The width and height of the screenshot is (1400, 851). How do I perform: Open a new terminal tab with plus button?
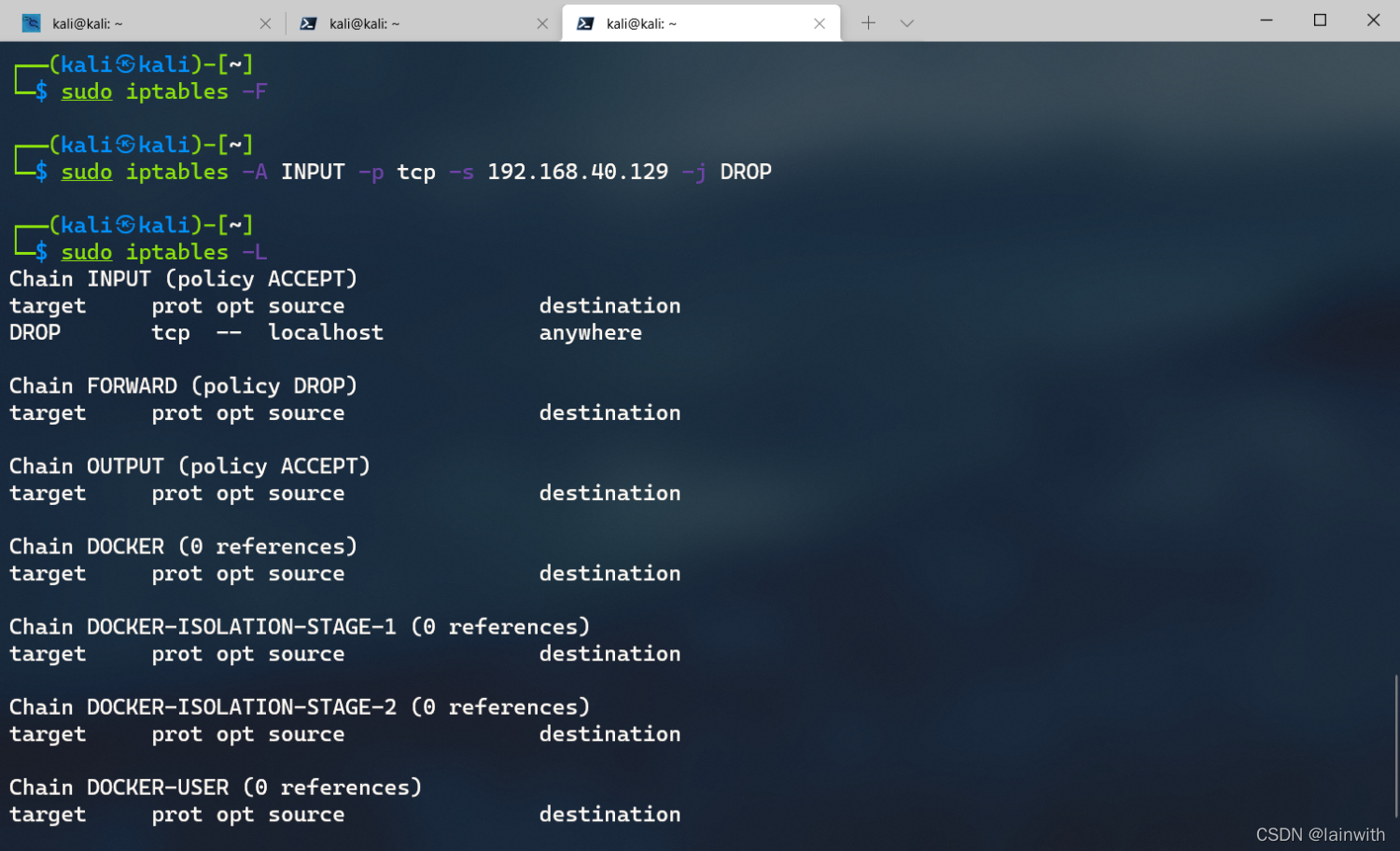[868, 22]
